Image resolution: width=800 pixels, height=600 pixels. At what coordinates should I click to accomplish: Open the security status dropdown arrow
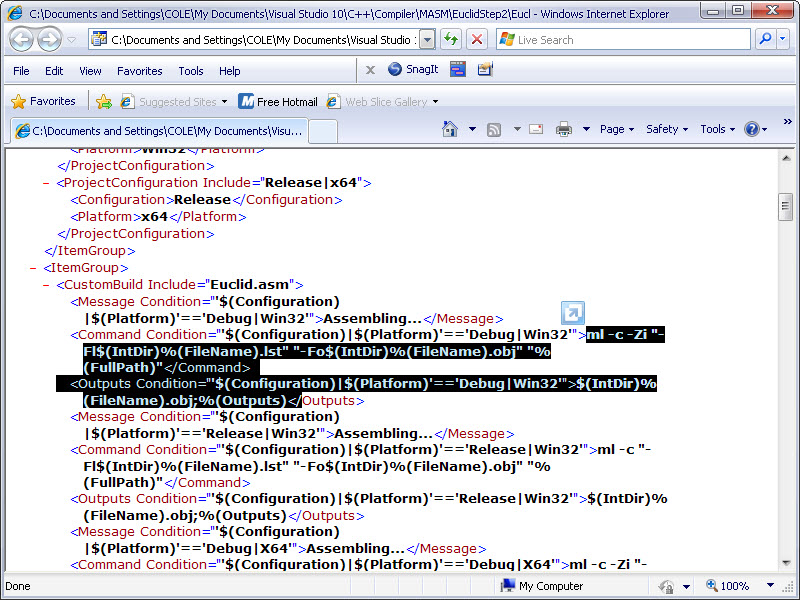click(x=686, y=587)
